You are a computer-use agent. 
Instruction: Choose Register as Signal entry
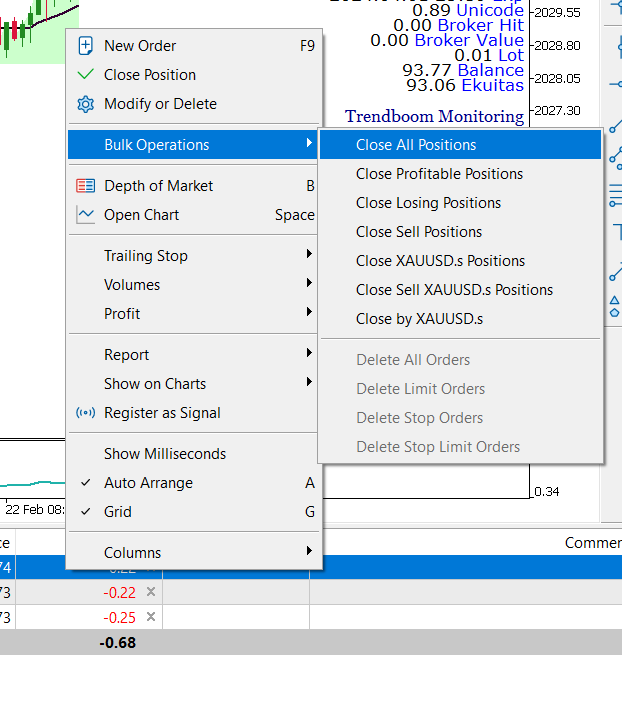coord(194,413)
